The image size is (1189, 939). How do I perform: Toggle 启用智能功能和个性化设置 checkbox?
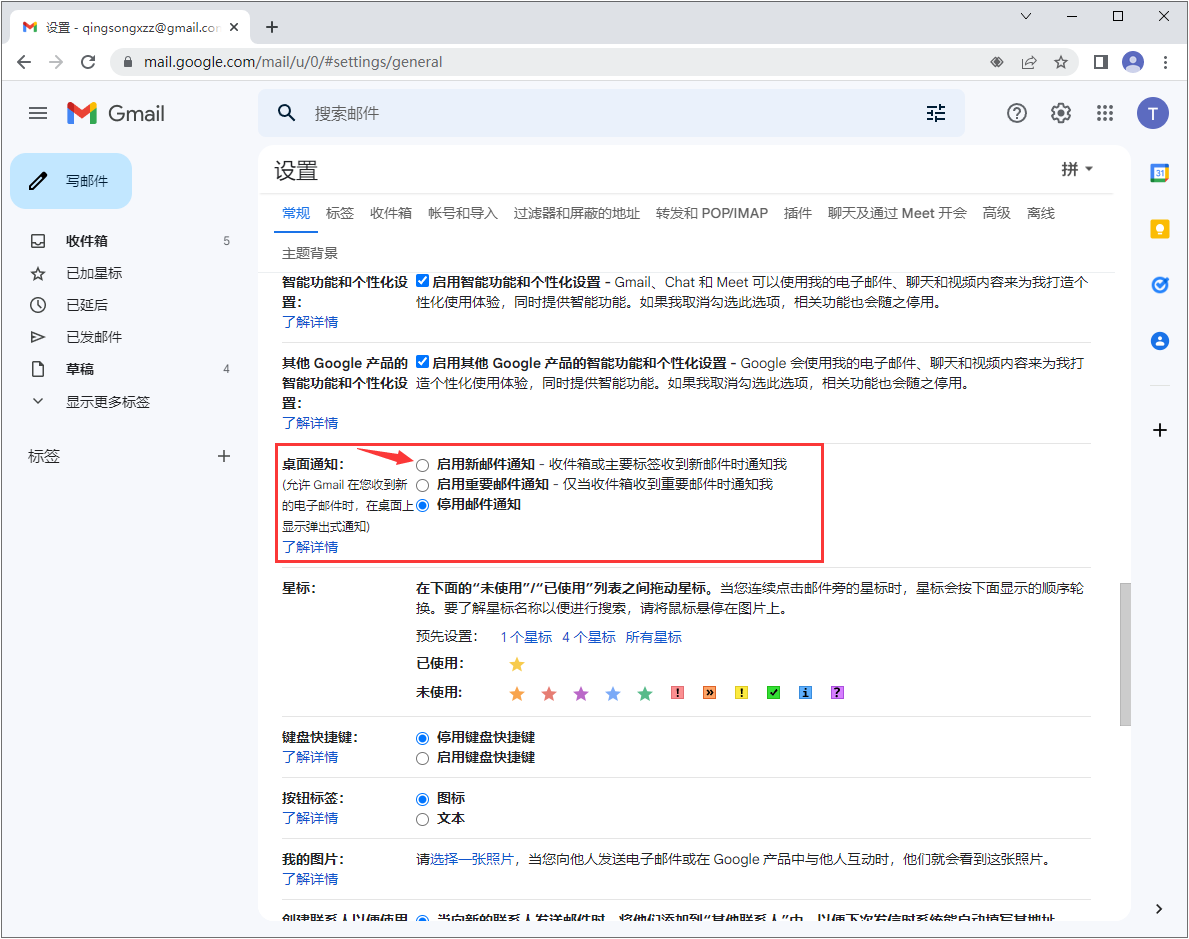point(422,281)
